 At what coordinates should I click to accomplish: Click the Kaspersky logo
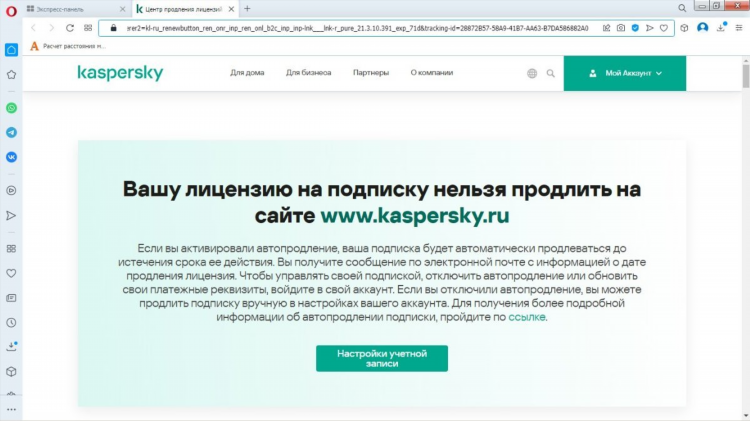(x=120, y=73)
